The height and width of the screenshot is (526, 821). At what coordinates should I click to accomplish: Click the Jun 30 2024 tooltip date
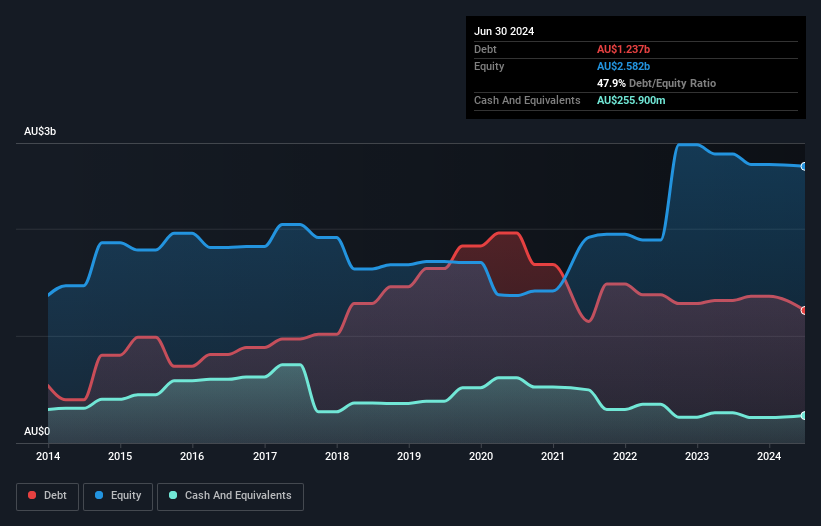[504, 31]
